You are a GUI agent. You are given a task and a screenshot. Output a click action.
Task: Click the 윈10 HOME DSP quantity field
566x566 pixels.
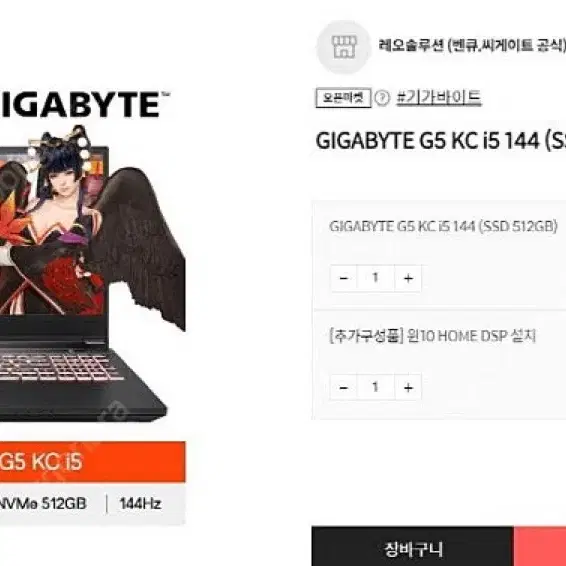376,388
